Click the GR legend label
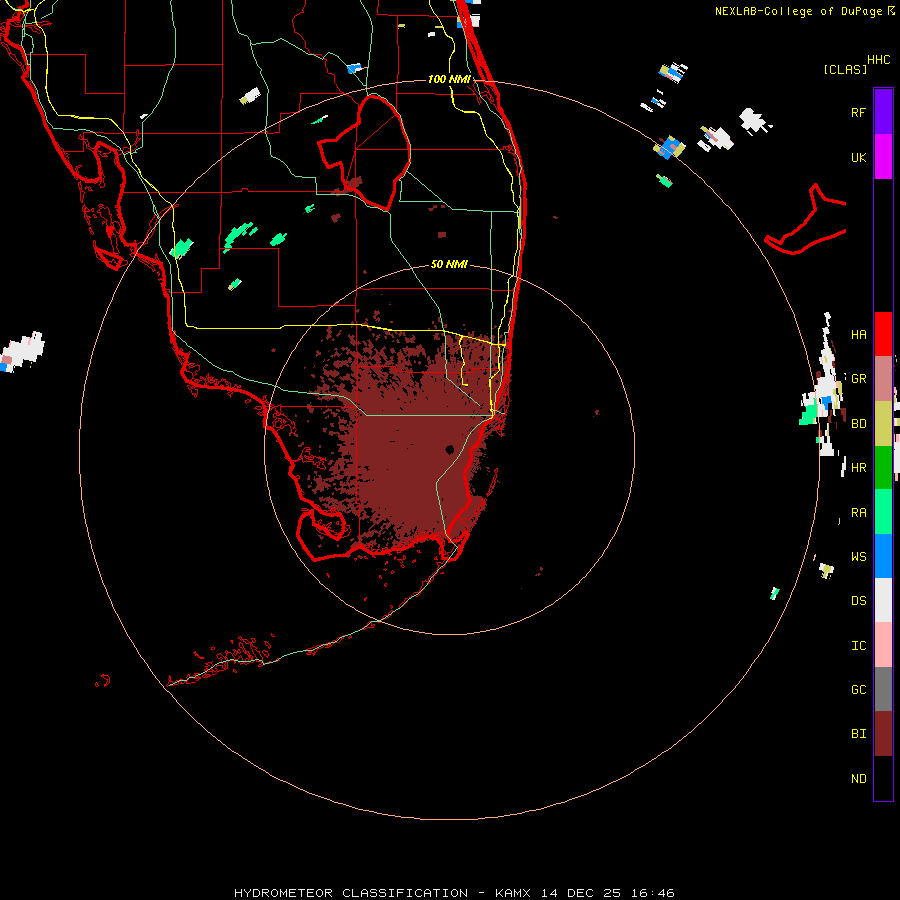Viewport: 900px width, 900px height. pyautogui.click(x=858, y=379)
